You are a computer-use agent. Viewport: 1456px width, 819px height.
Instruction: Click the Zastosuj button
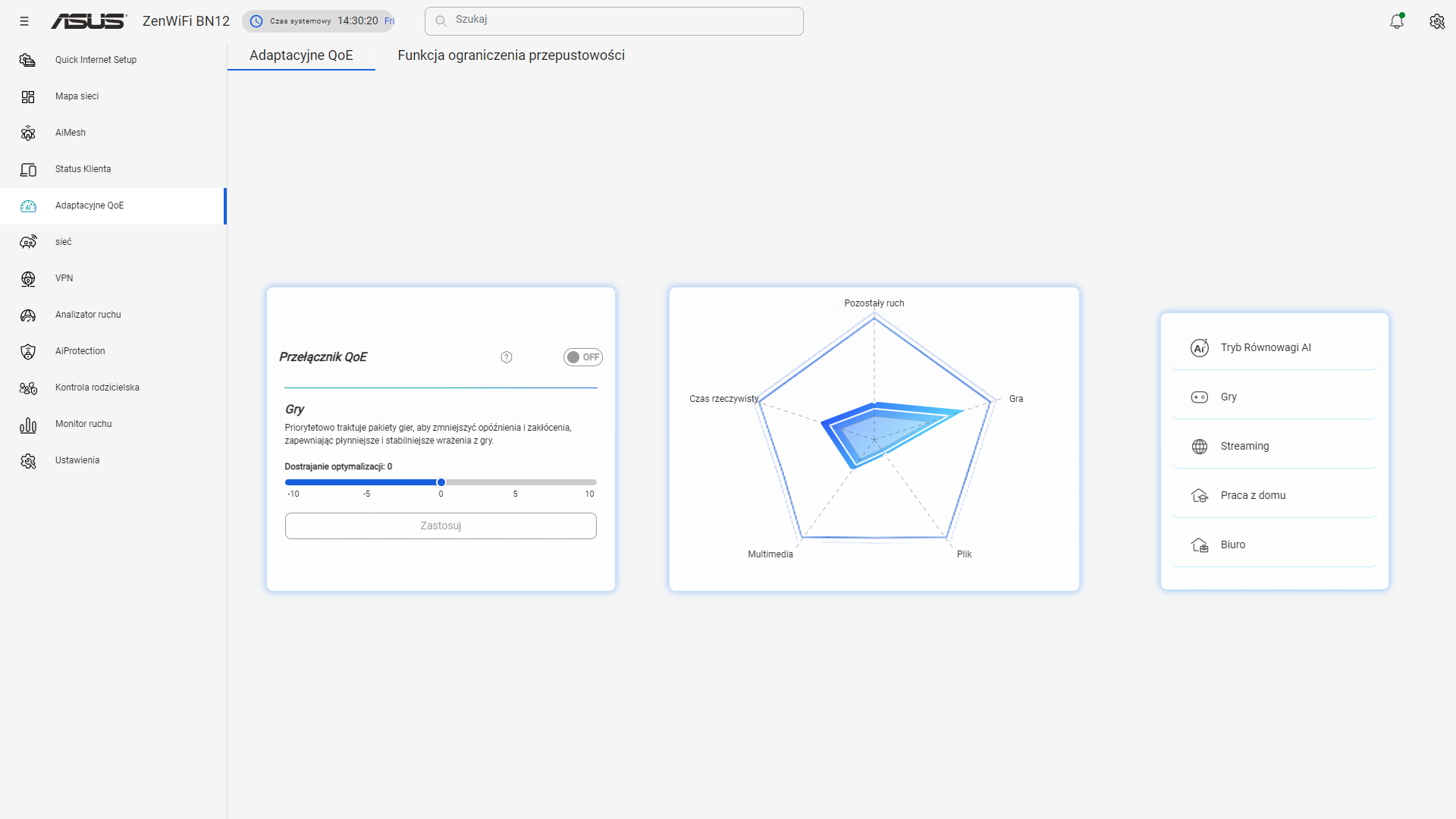tap(441, 526)
